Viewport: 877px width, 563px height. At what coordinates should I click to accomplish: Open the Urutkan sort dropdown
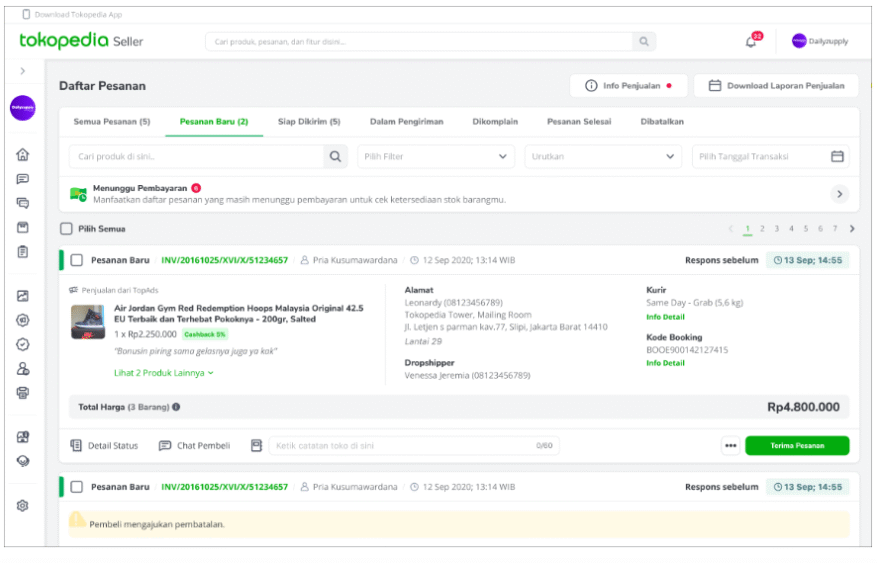(x=603, y=156)
